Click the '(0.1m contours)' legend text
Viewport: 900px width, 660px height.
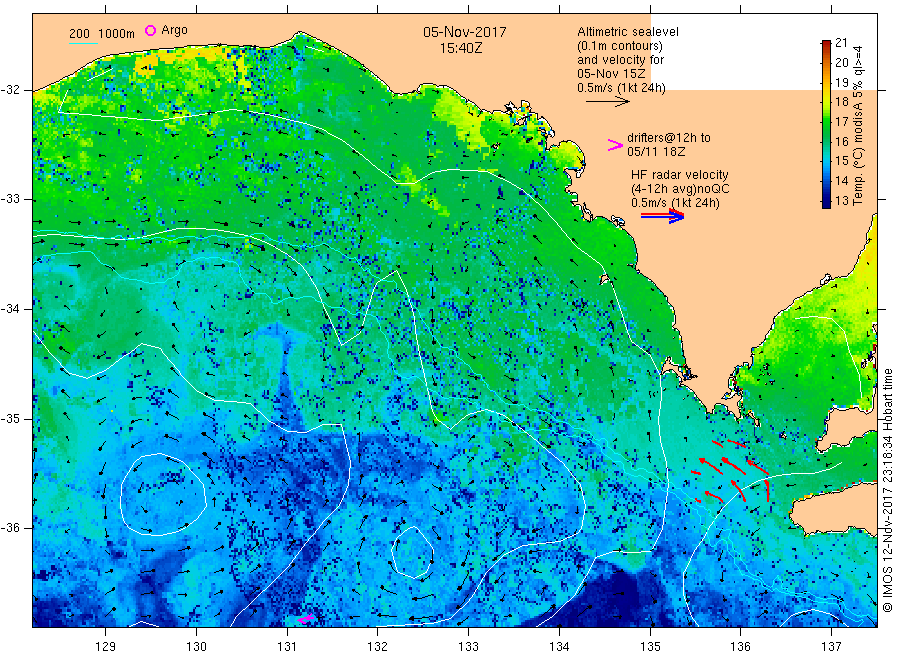[620, 46]
